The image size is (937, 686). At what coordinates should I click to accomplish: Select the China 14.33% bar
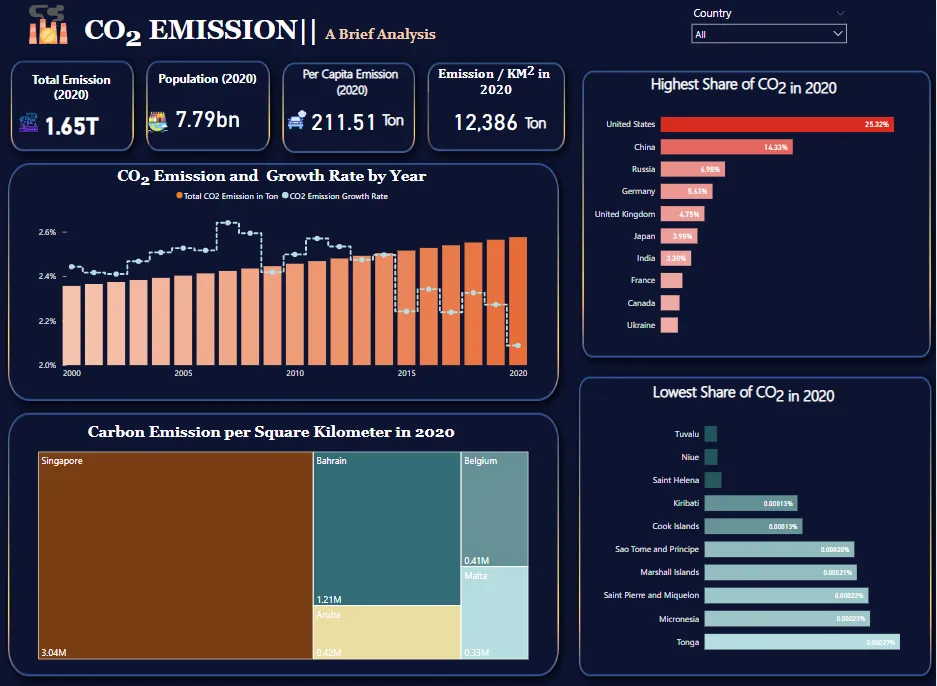tap(727, 147)
